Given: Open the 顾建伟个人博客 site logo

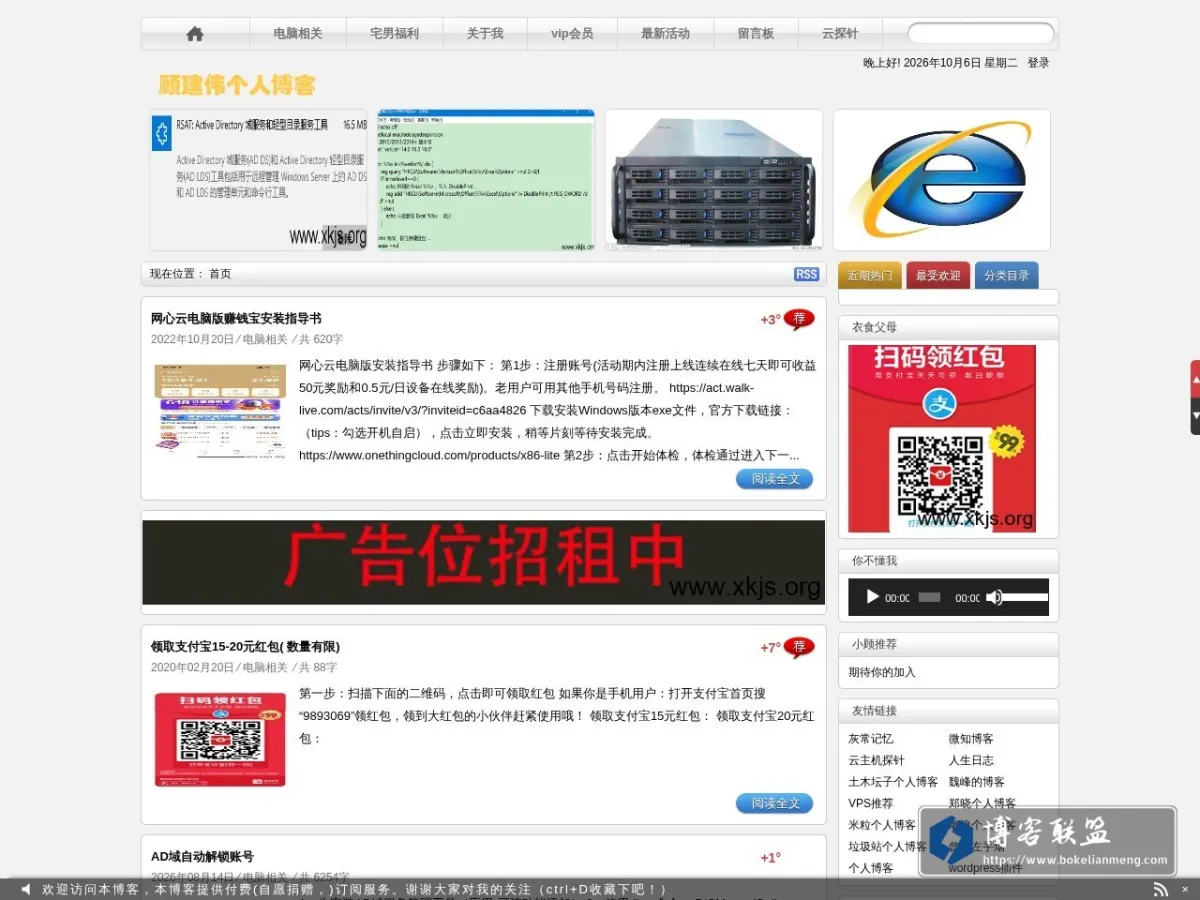Looking at the screenshot, I should (x=237, y=85).
